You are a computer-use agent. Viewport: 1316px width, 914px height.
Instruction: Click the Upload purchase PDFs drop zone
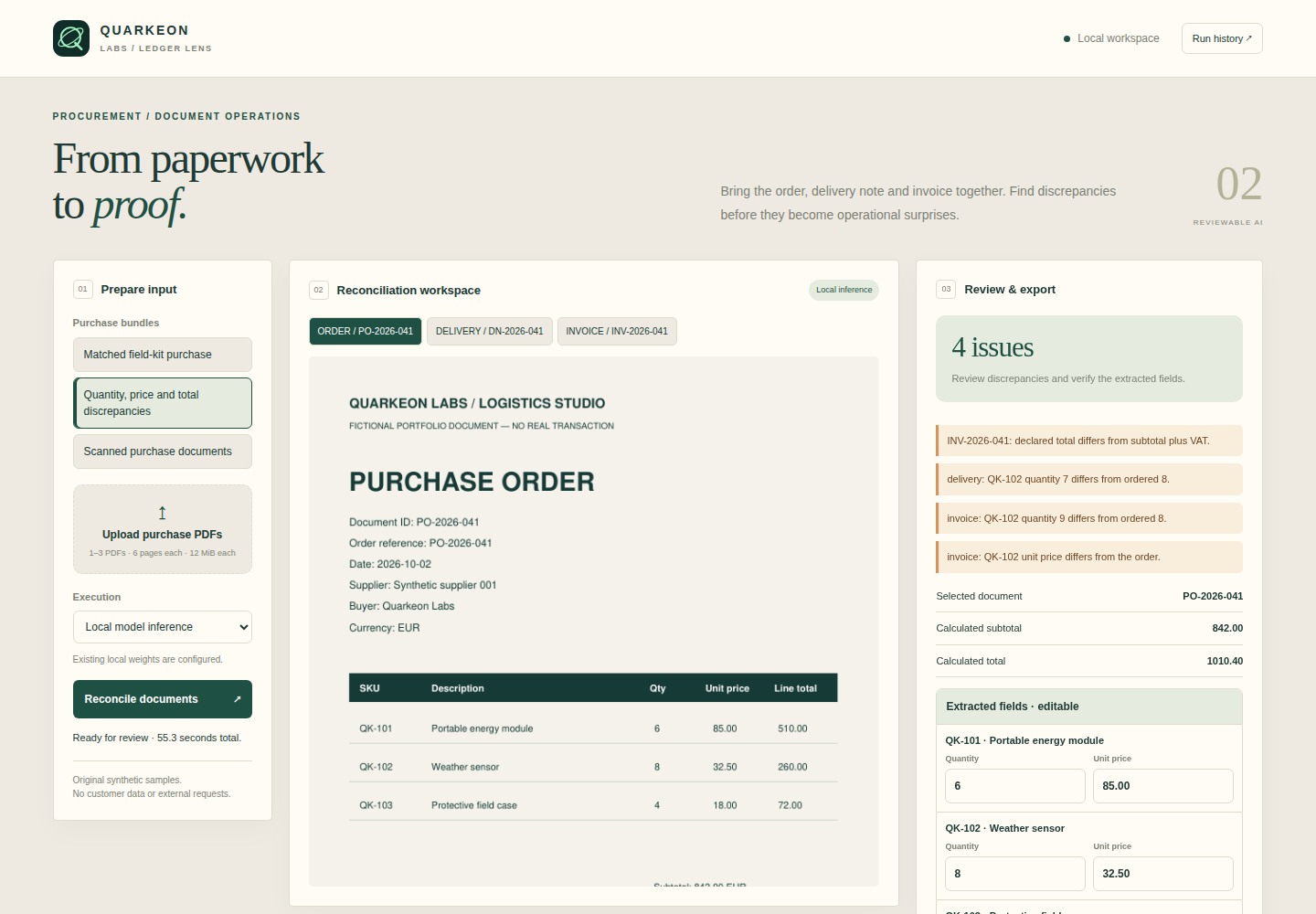pos(163,529)
